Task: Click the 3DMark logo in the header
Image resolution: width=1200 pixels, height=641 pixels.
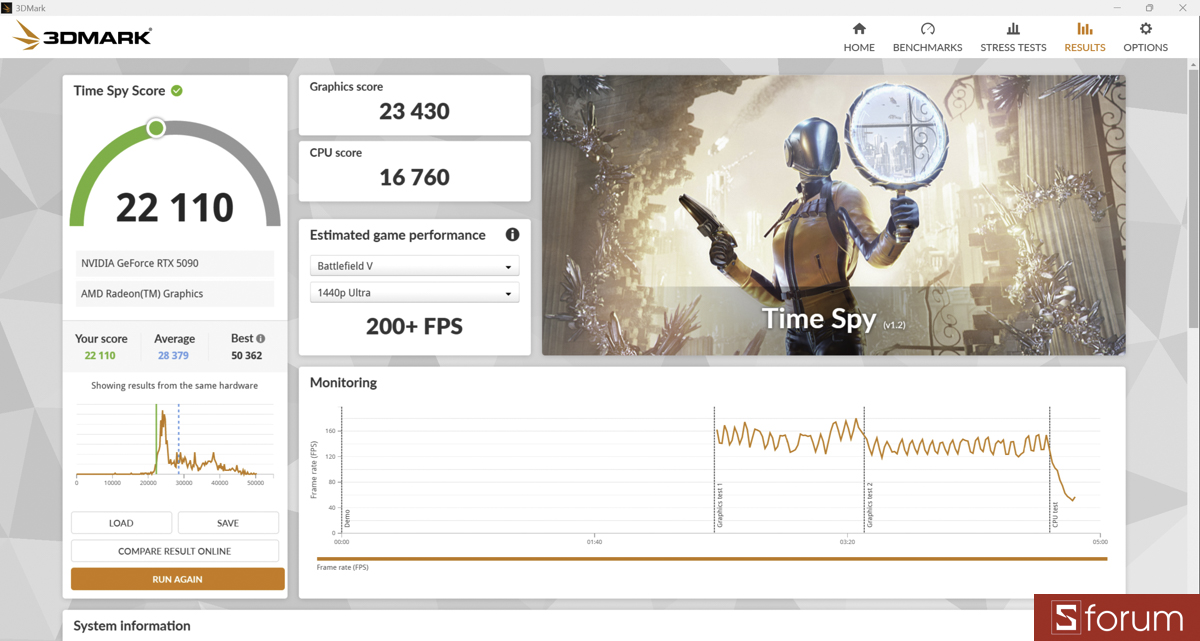Action: [83, 37]
